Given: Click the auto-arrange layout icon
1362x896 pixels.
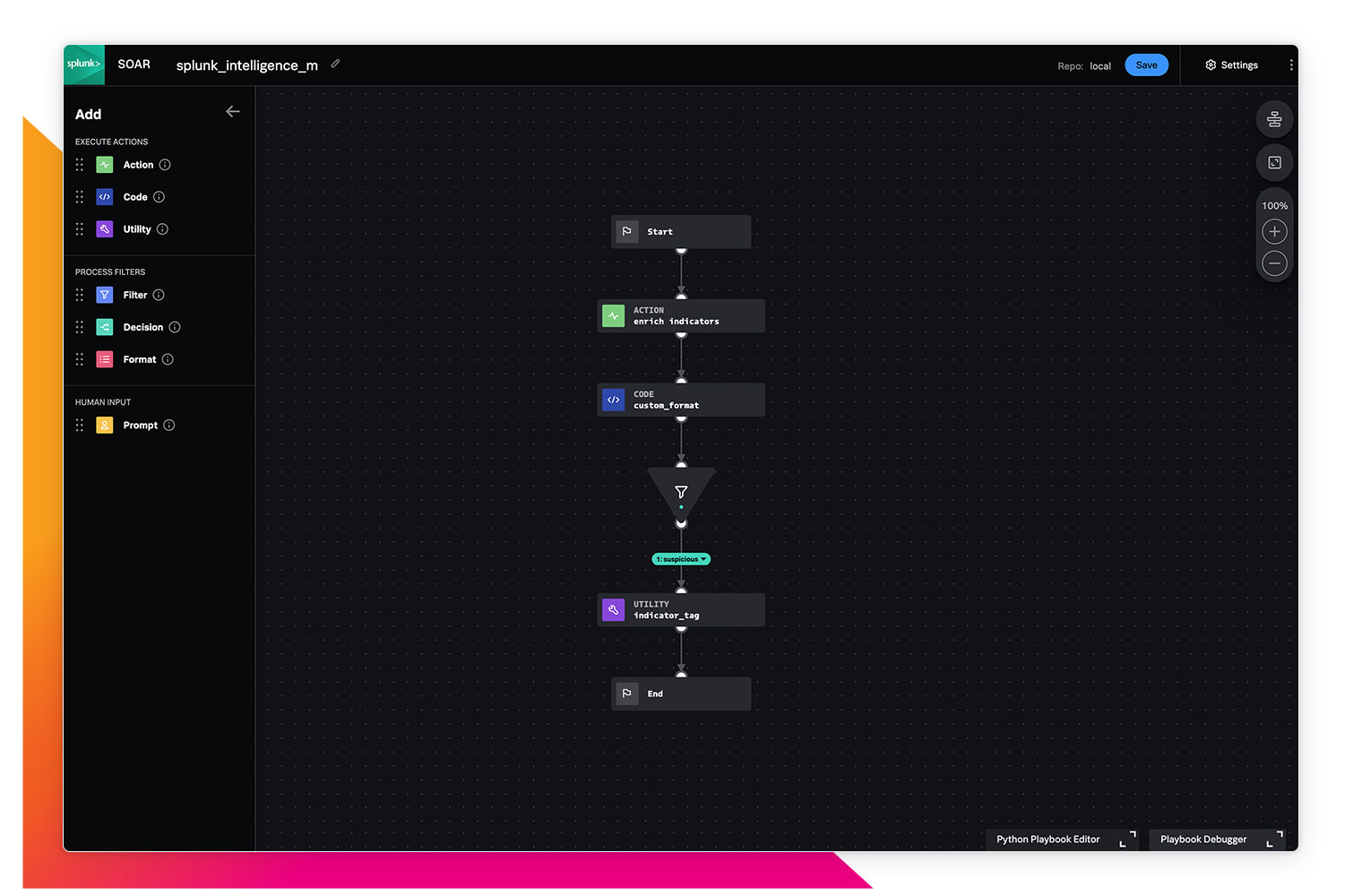Looking at the screenshot, I should (x=1274, y=119).
